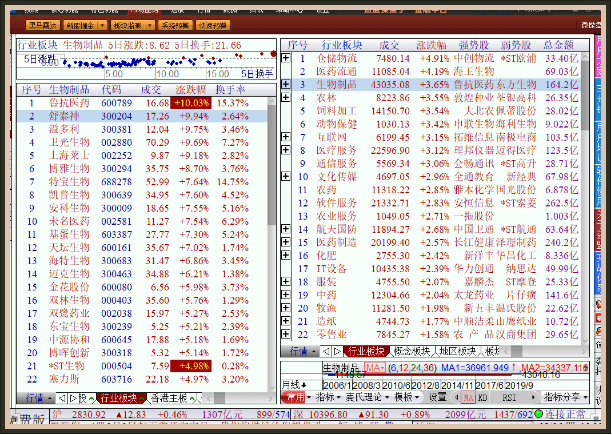The width and height of the screenshot is (612, 435).
Task: Select stock row 特宝生物 688278
Action: pyautogui.click(x=142, y=182)
